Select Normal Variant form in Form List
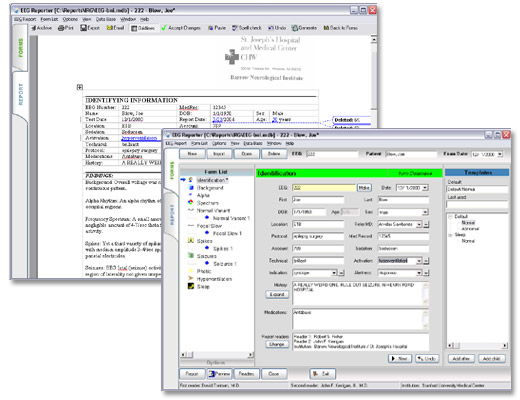 213,210
